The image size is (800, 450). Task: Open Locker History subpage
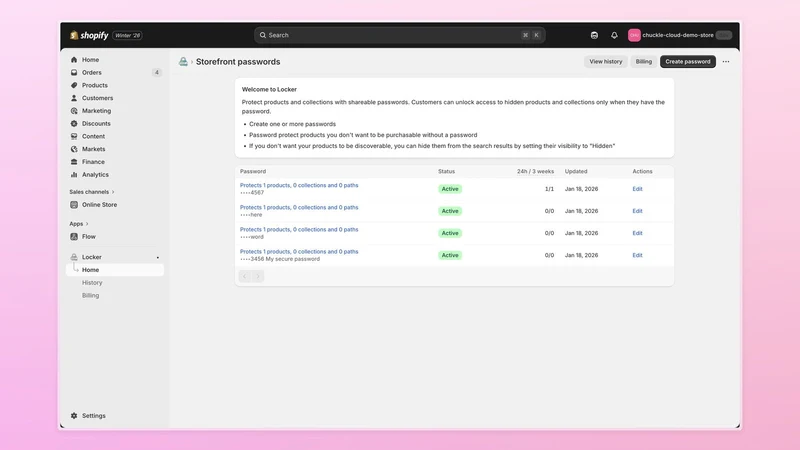point(92,283)
